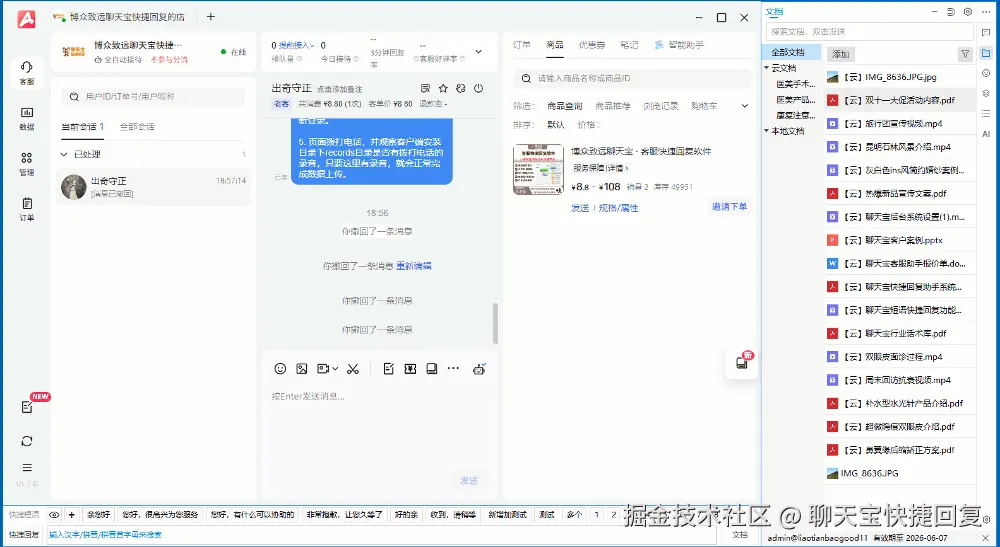Viewport: 1000px width, 547px height.
Task: Click the 亲您好 quick phrase
Action: [x=98, y=515]
